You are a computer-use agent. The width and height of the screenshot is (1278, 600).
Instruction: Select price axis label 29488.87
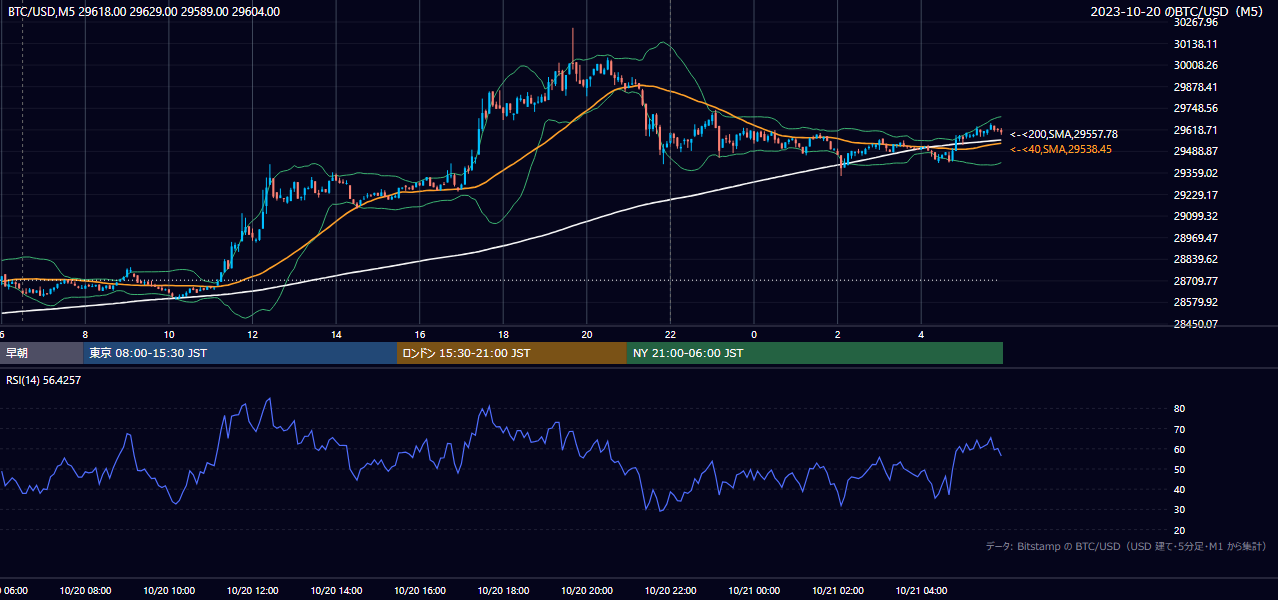pyautogui.click(x=1195, y=151)
